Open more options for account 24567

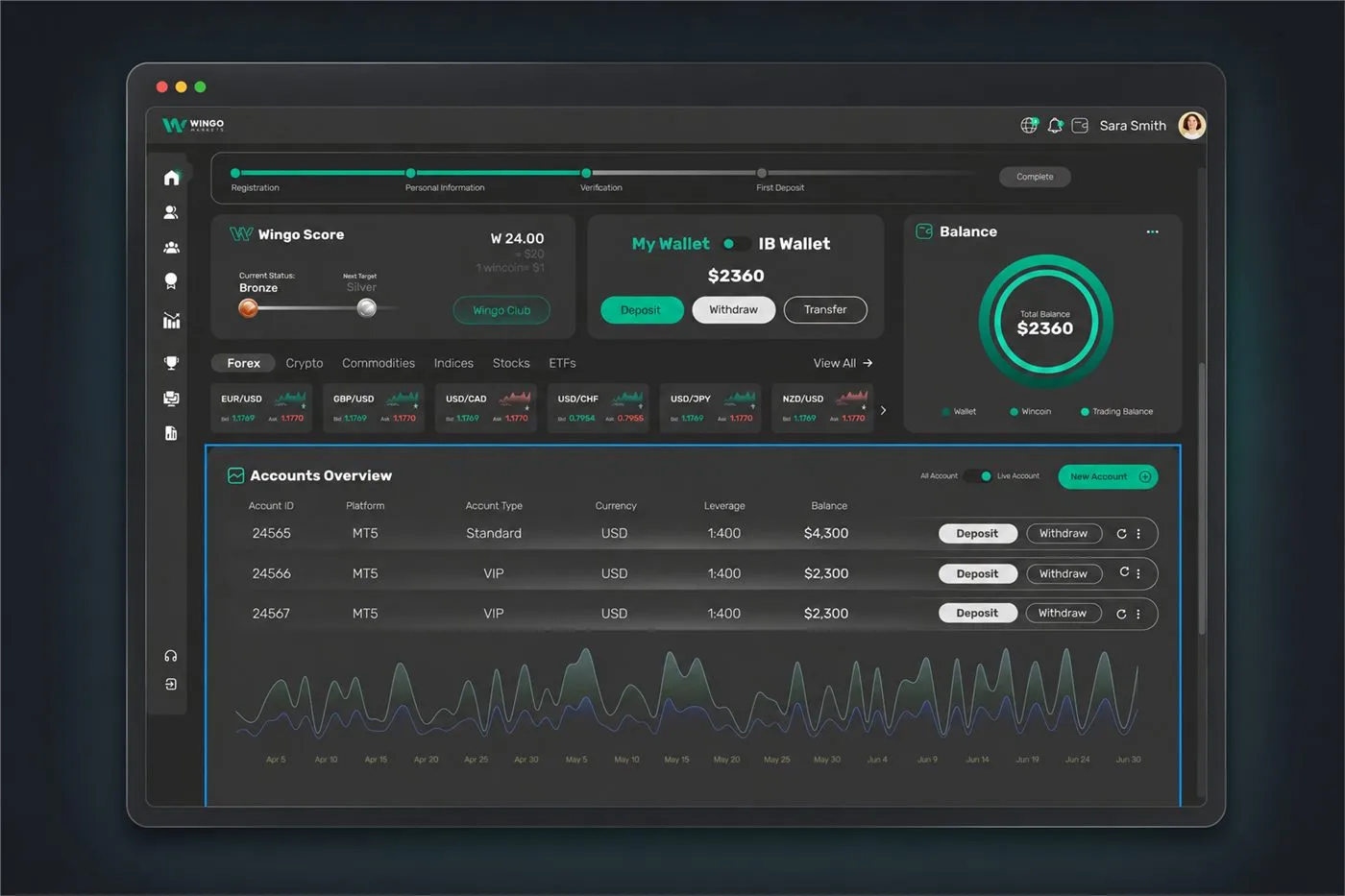point(1138,614)
